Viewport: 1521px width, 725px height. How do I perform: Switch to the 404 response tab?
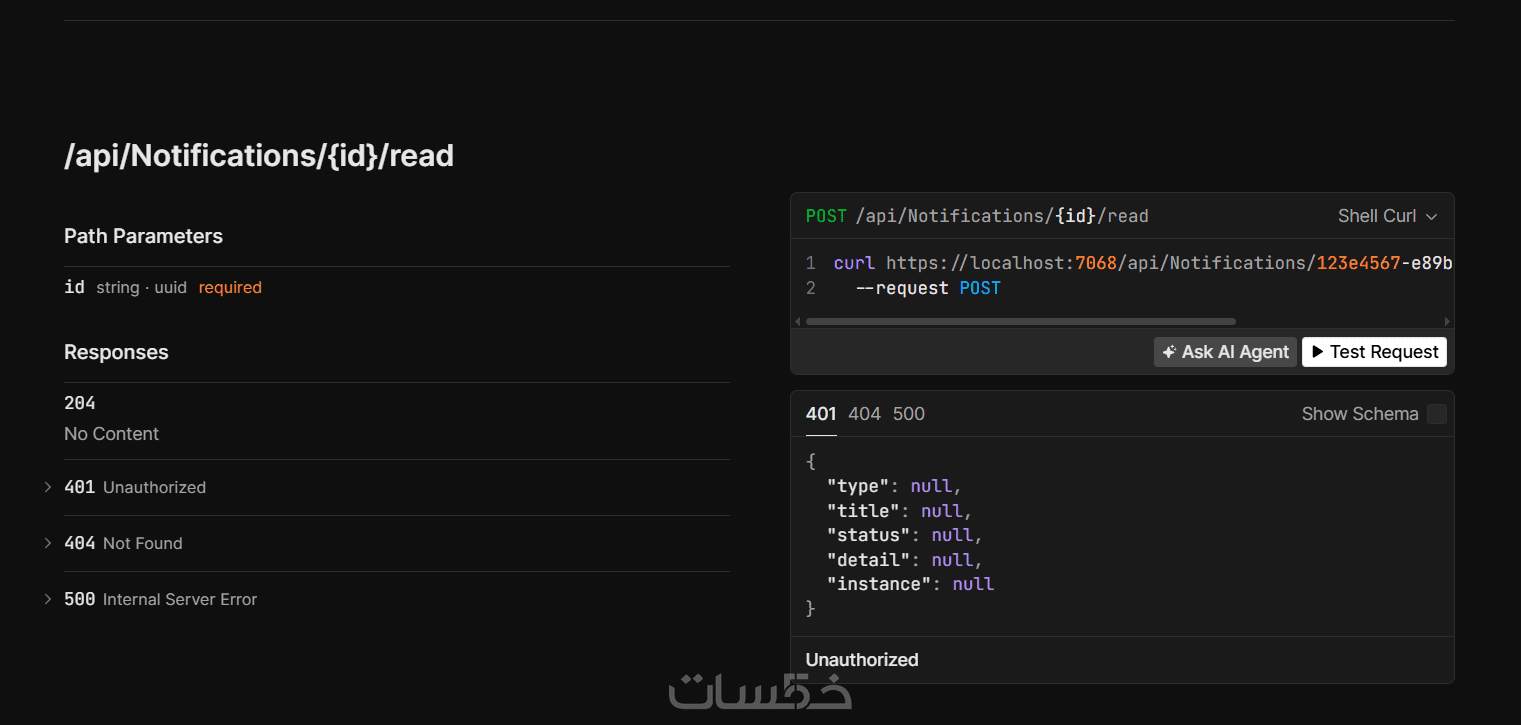click(864, 414)
